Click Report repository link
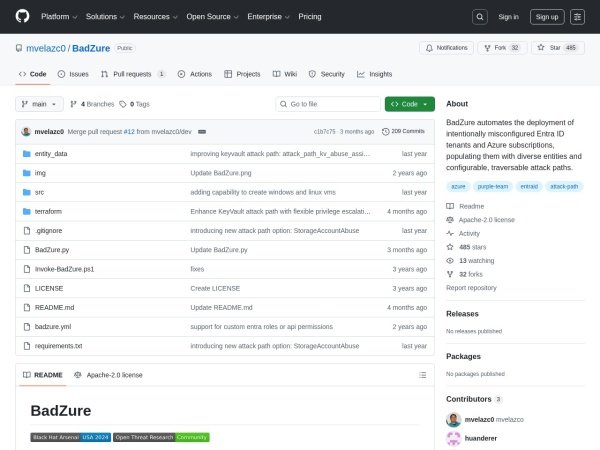Image resolution: width=600 pixels, height=450 pixels. (x=471, y=288)
